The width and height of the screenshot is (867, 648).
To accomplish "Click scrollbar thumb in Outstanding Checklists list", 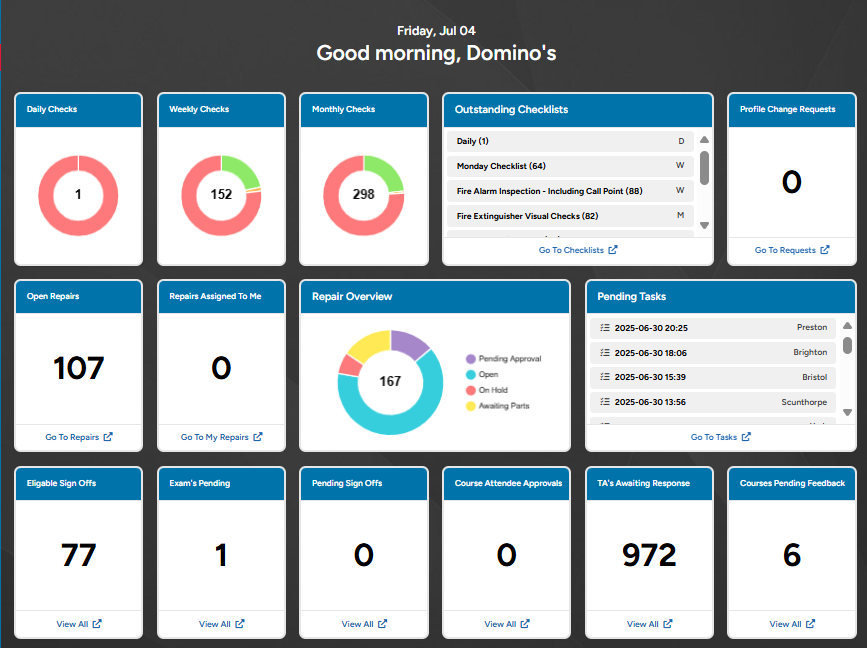I will pyautogui.click(x=704, y=168).
